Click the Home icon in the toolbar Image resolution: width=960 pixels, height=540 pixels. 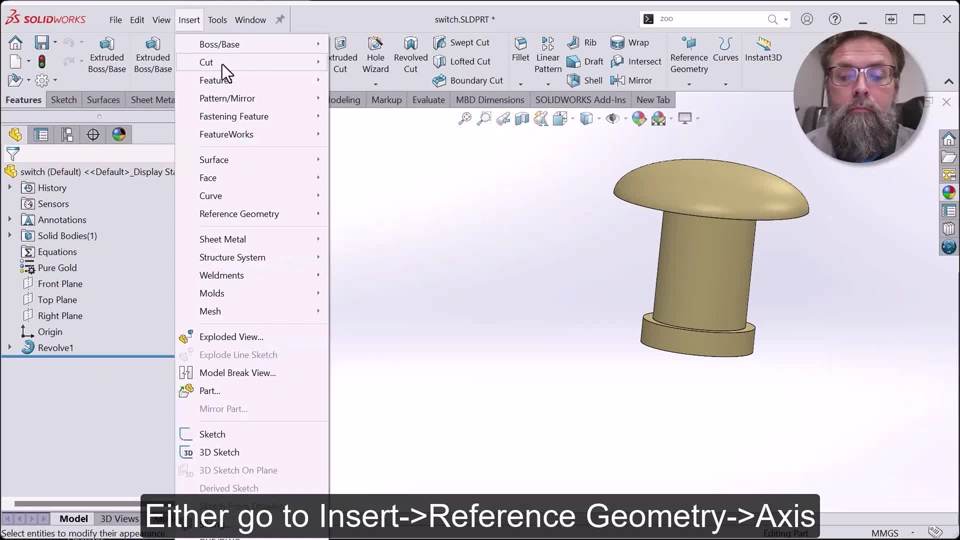click(x=15, y=42)
